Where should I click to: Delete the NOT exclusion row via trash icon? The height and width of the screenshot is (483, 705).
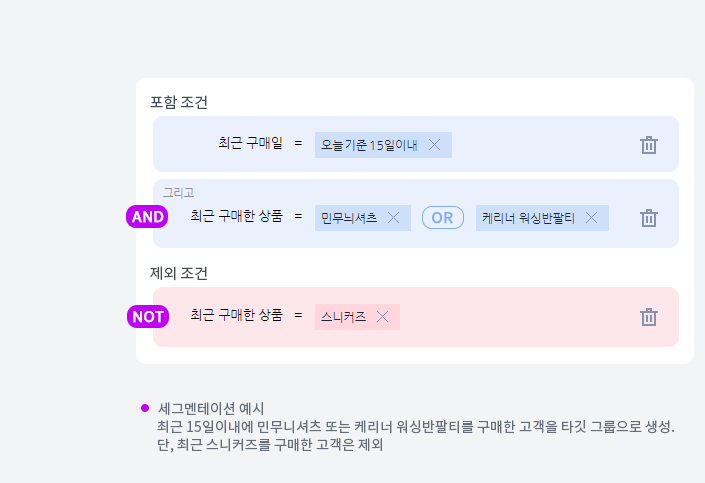pyautogui.click(x=649, y=317)
